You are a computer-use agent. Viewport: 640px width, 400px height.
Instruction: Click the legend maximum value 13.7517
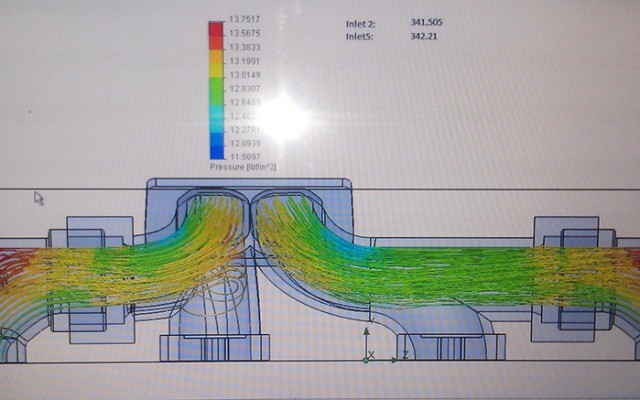click(243, 20)
